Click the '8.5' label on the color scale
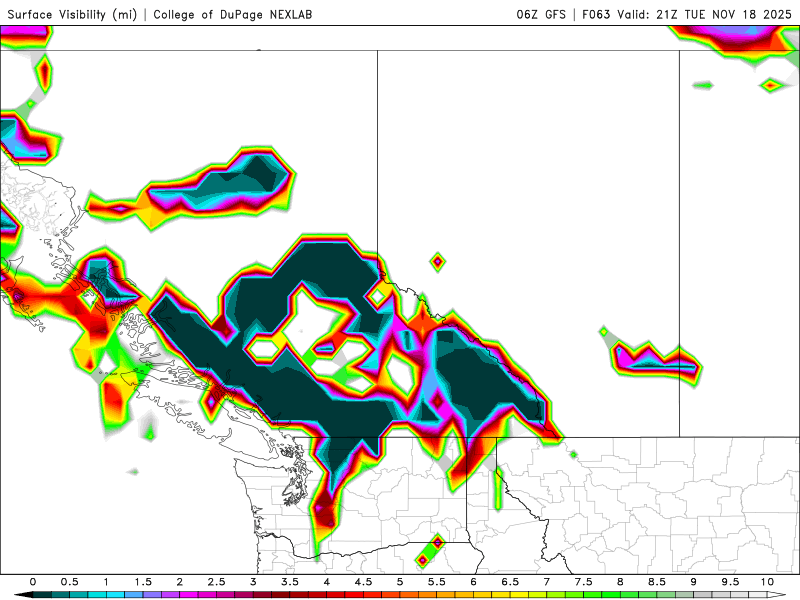 657,582
